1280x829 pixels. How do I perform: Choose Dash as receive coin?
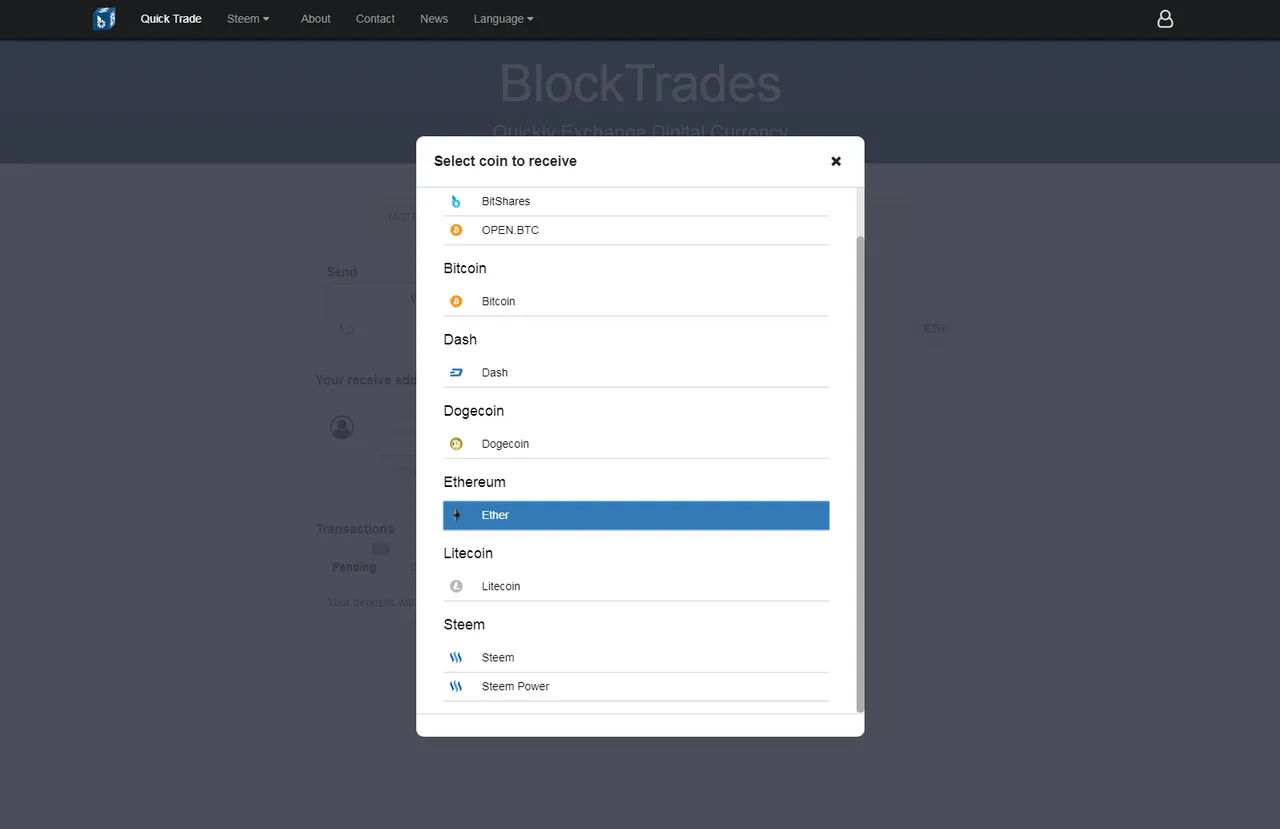point(636,372)
